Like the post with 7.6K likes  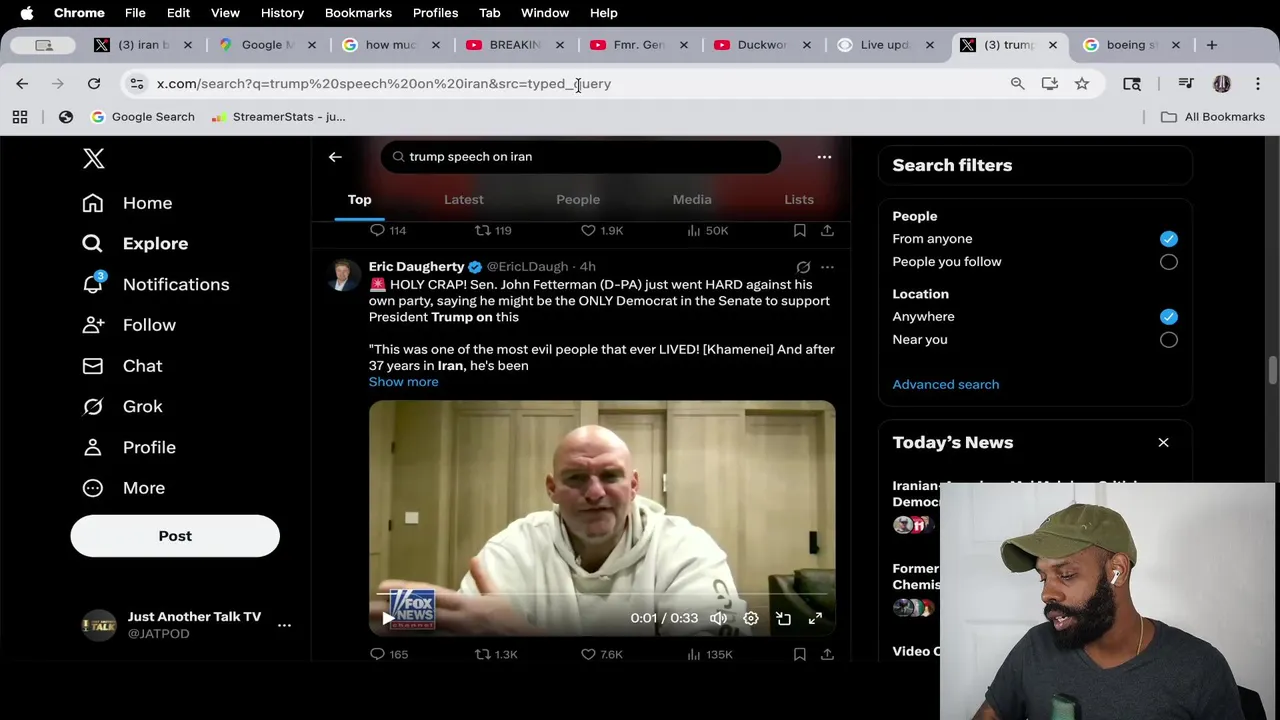[x=602, y=654]
